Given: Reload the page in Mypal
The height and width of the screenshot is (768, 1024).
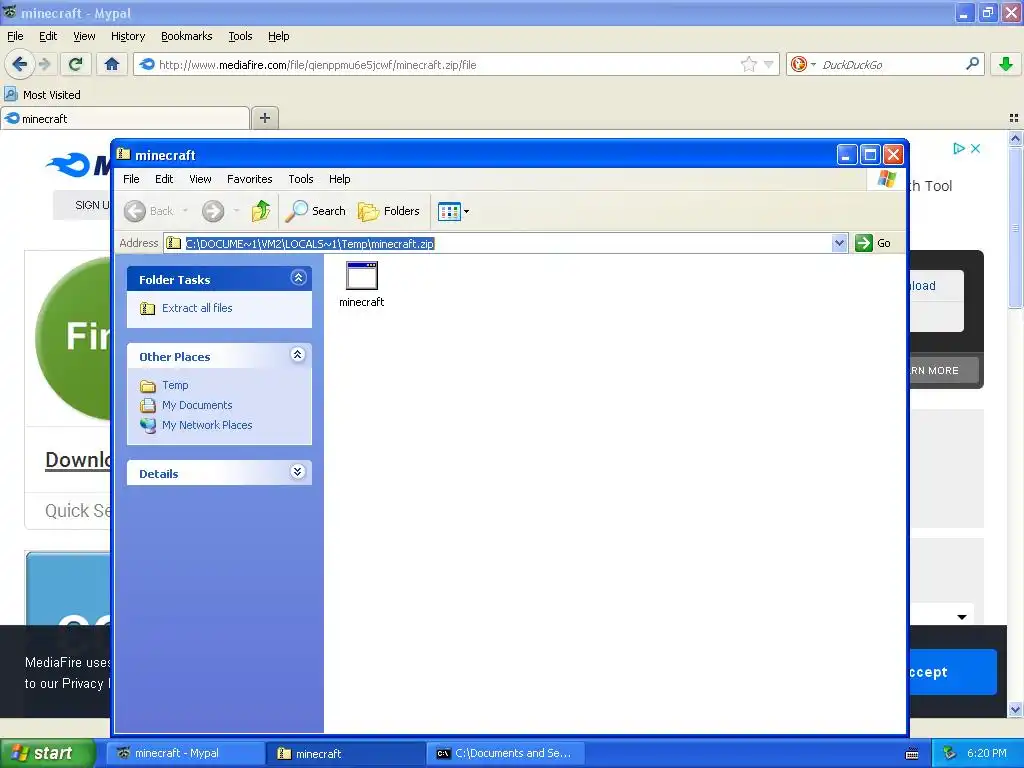Looking at the screenshot, I should point(76,64).
